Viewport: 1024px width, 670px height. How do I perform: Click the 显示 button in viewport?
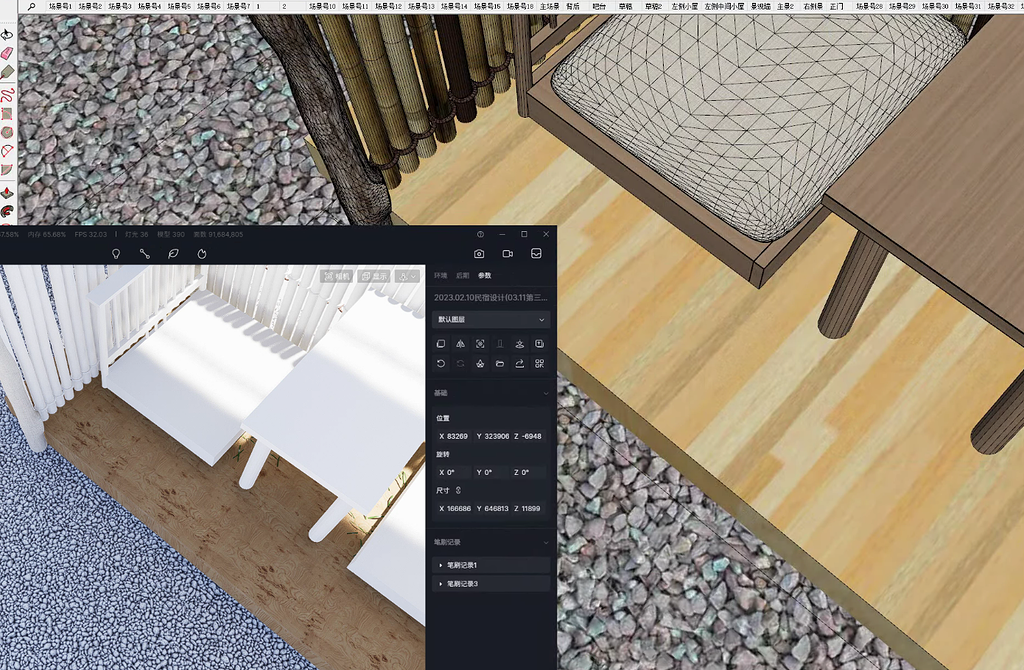(375, 276)
